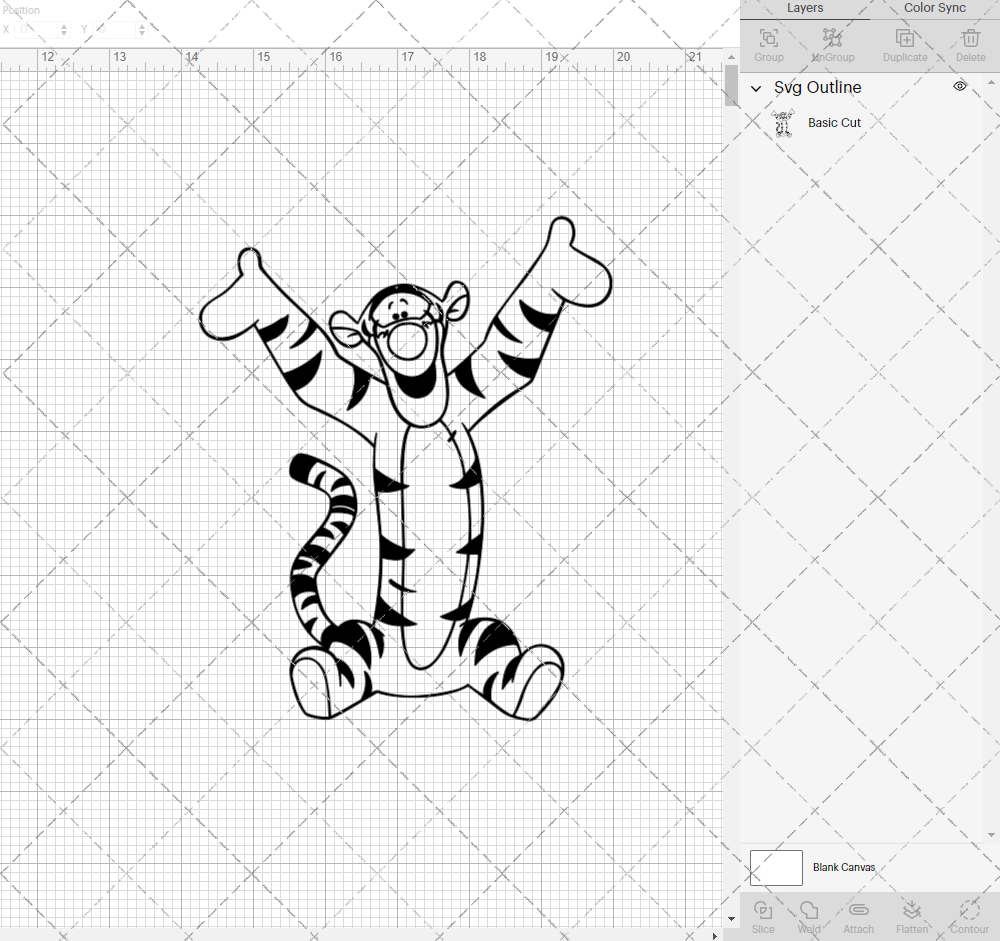1000x941 pixels.
Task: Open the Contour tool
Action: point(969,915)
